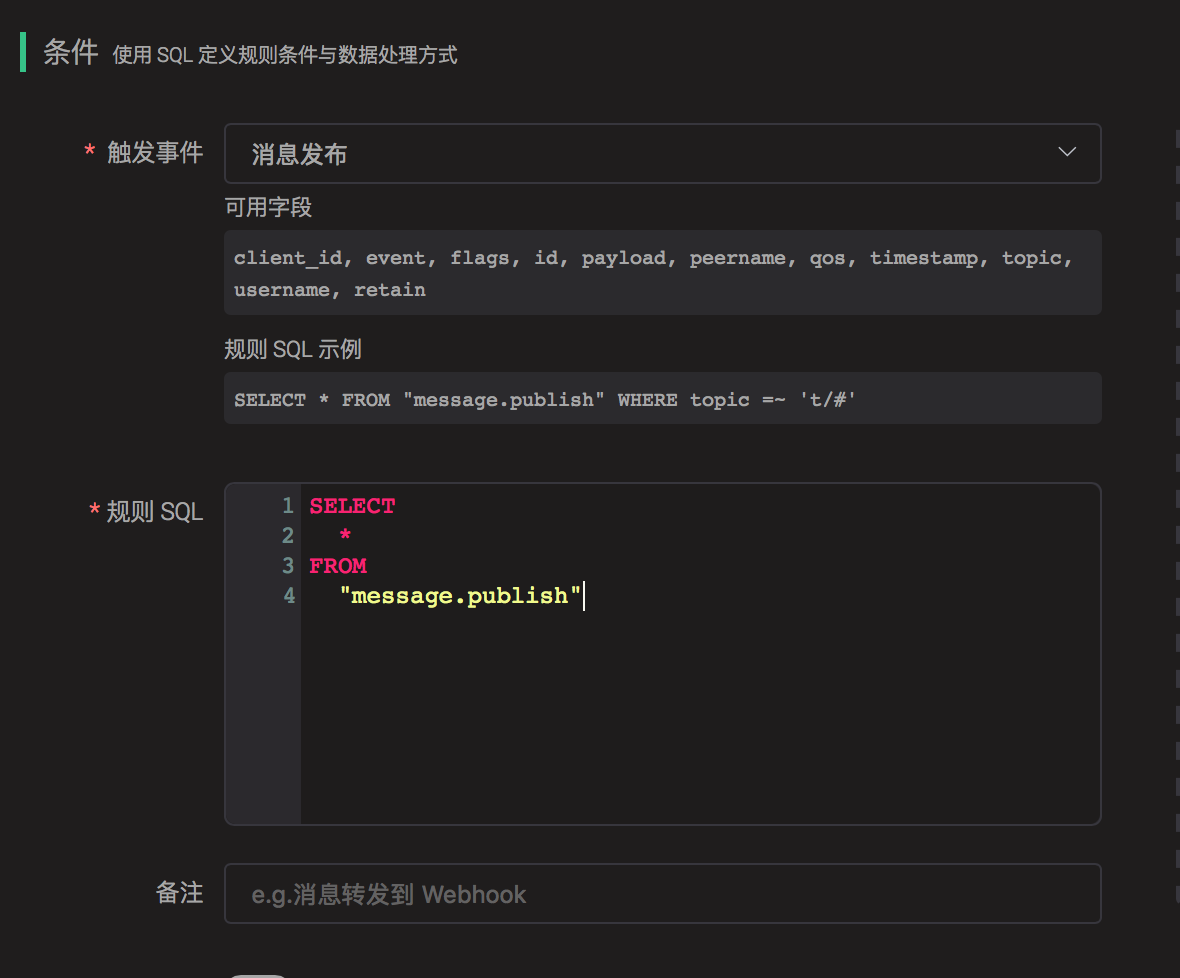Click the example SQL statement with WHERE topic
Screen dimensions: 1180x978
545,399
